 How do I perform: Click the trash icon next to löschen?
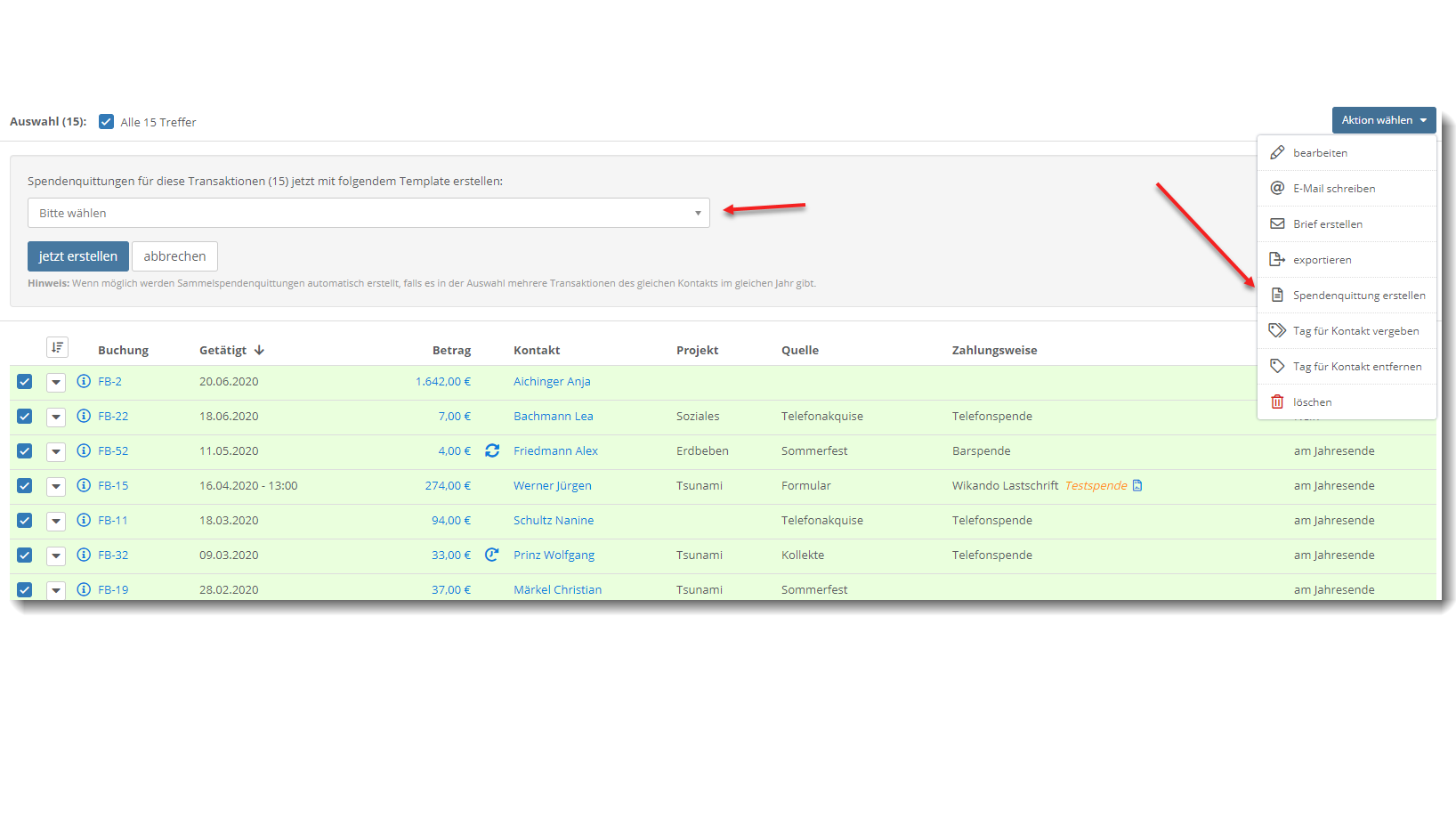(1278, 401)
